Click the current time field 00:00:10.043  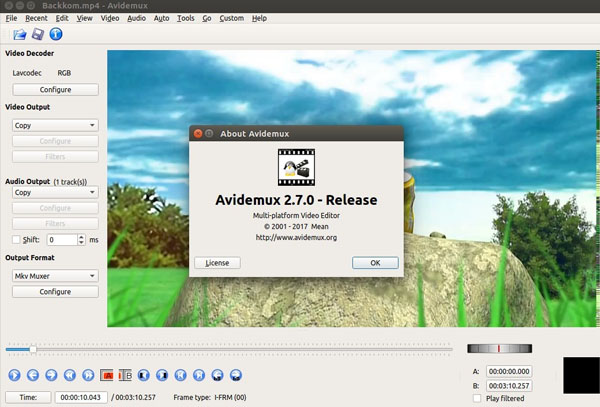[x=81, y=397]
